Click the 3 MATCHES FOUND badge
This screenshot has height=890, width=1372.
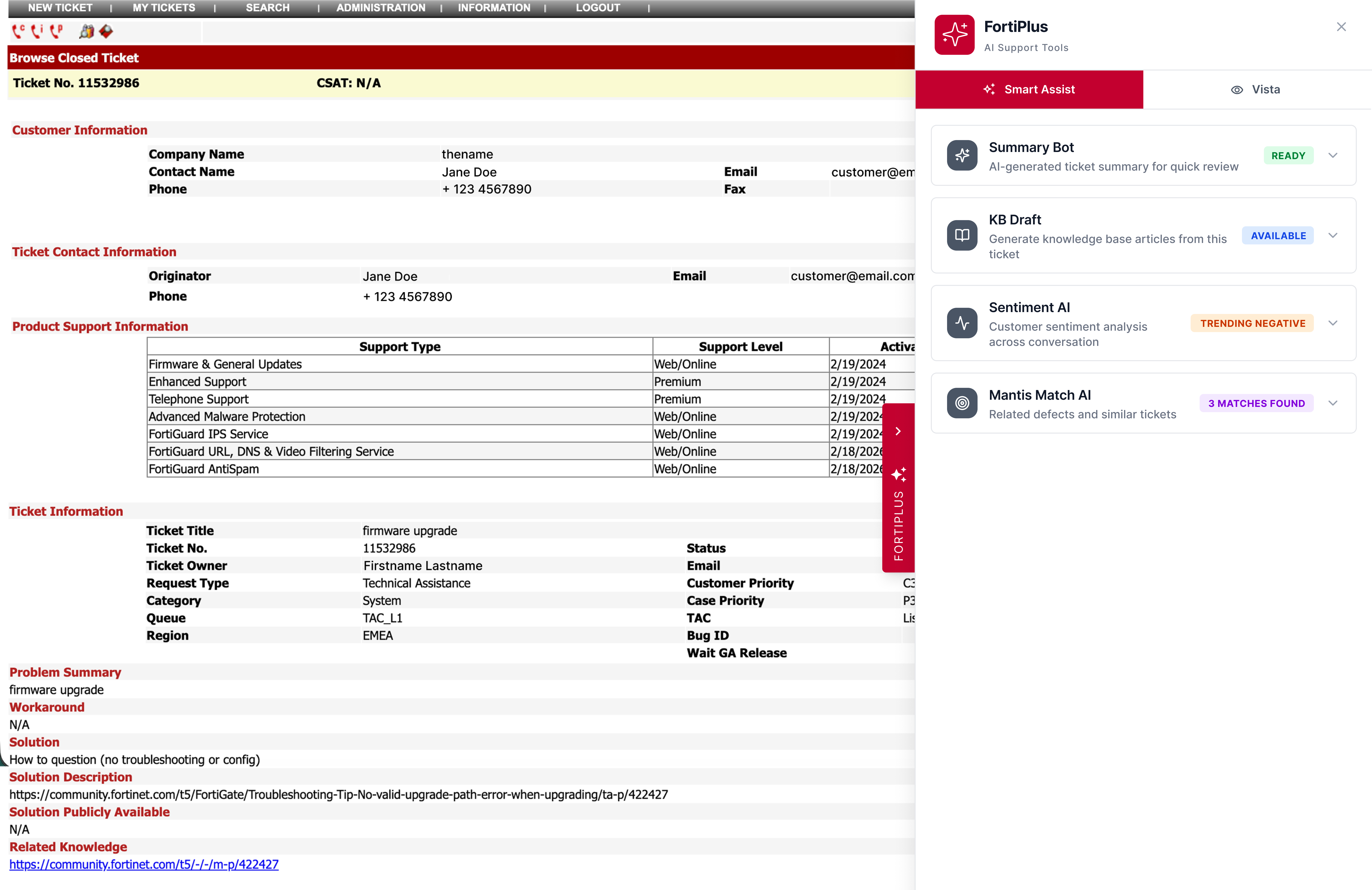[1257, 404]
